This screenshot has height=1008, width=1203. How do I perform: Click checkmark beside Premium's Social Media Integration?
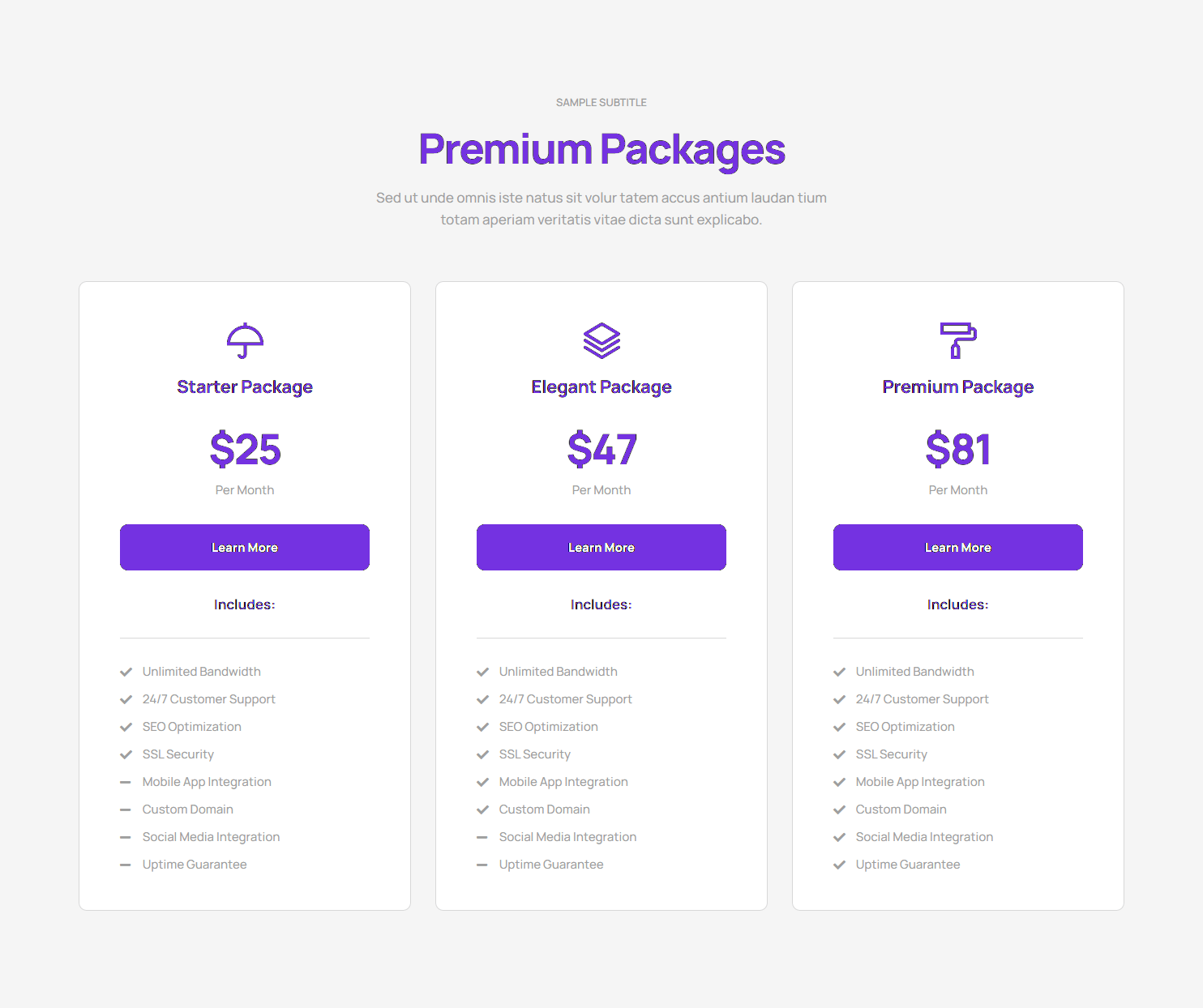click(839, 837)
